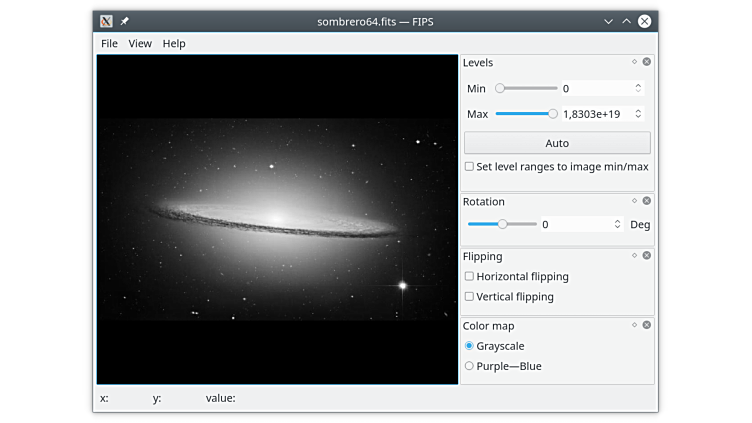The width and height of the screenshot is (752, 423).
Task: Float the Flipping panel
Action: [634, 255]
